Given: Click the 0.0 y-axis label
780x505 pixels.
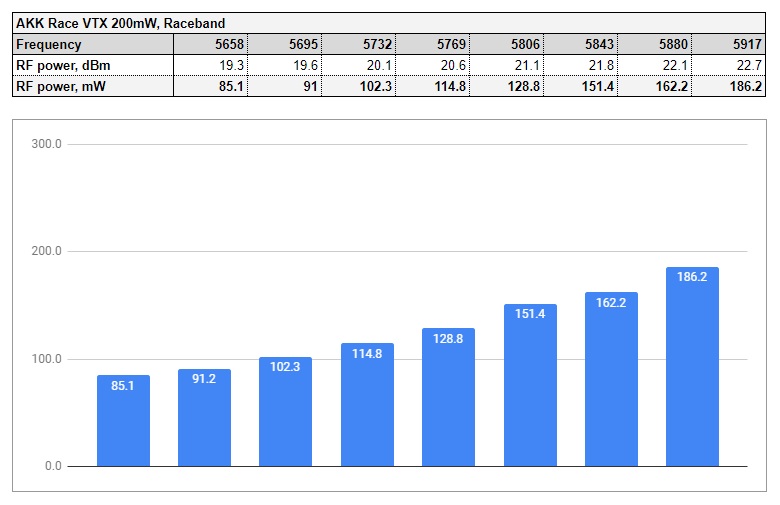Looking at the screenshot, I should [53, 466].
